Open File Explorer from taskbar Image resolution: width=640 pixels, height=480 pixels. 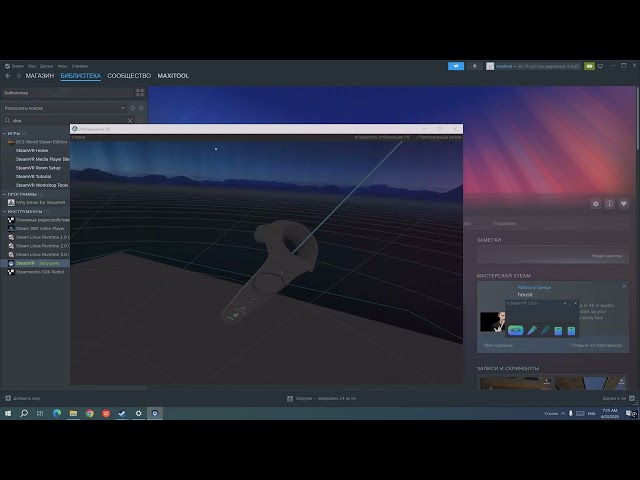click(x=73, y=413)
